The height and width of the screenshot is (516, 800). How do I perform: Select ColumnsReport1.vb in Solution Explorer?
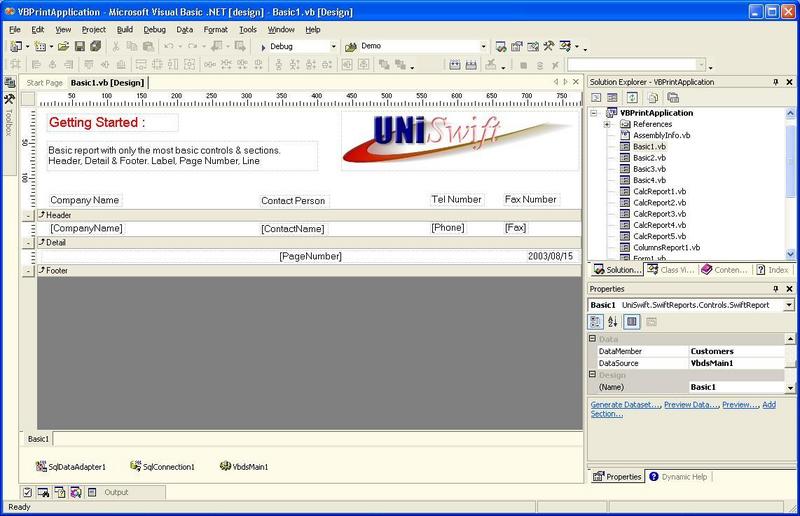click(666, 248)
